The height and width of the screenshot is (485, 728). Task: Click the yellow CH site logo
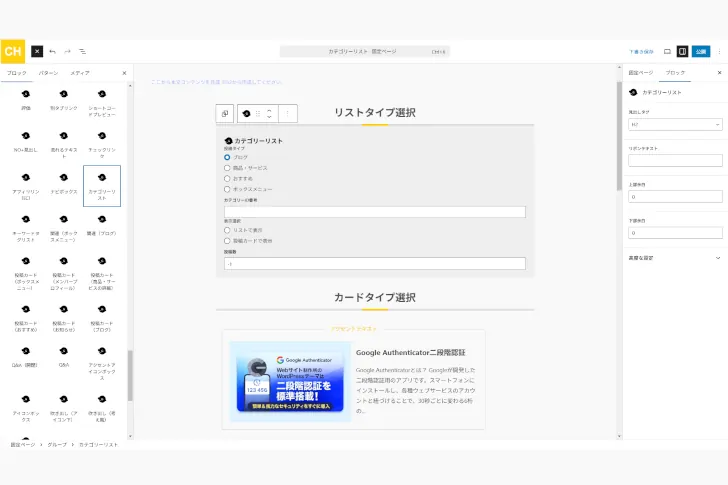tap(13, 52)
